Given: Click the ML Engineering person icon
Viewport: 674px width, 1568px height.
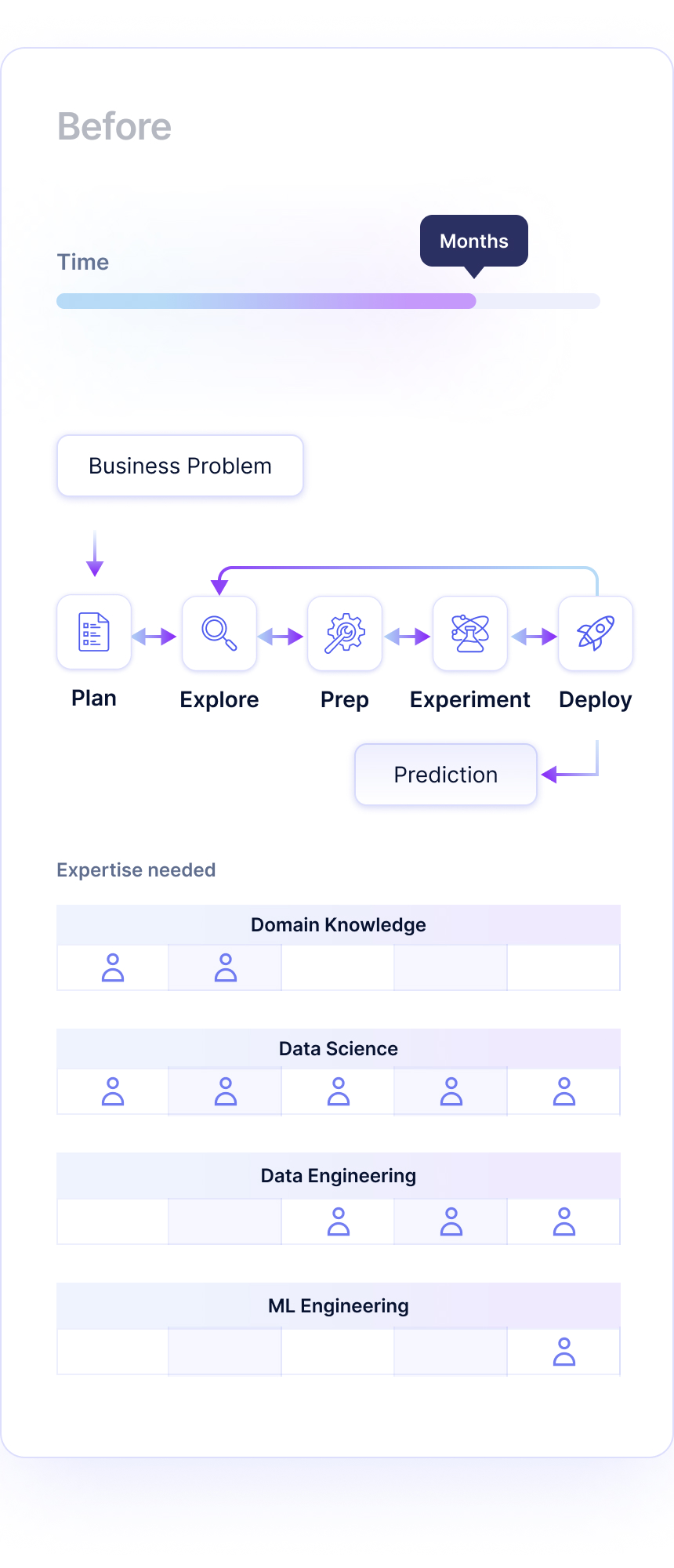Looking at the screenshot, I should pos(564,1352).
